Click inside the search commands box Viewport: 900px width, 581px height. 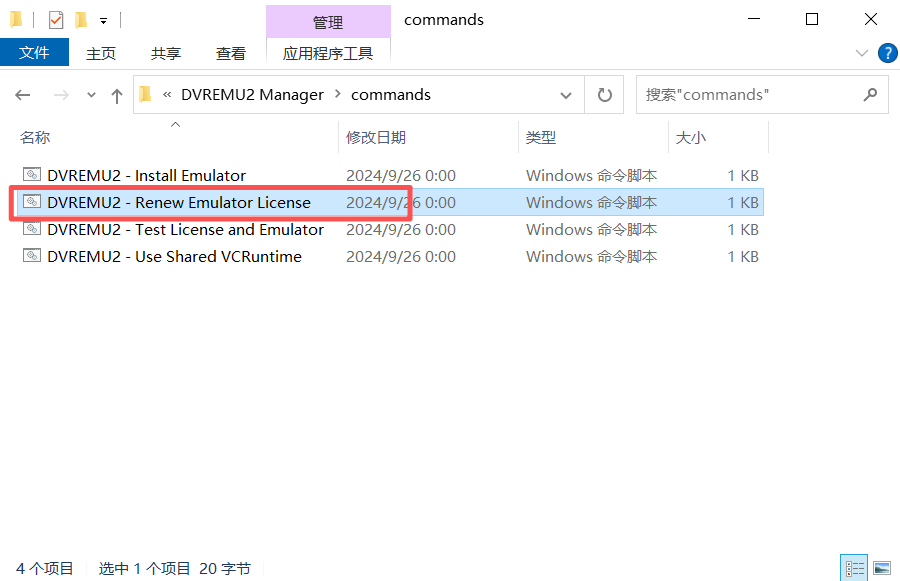755,94
